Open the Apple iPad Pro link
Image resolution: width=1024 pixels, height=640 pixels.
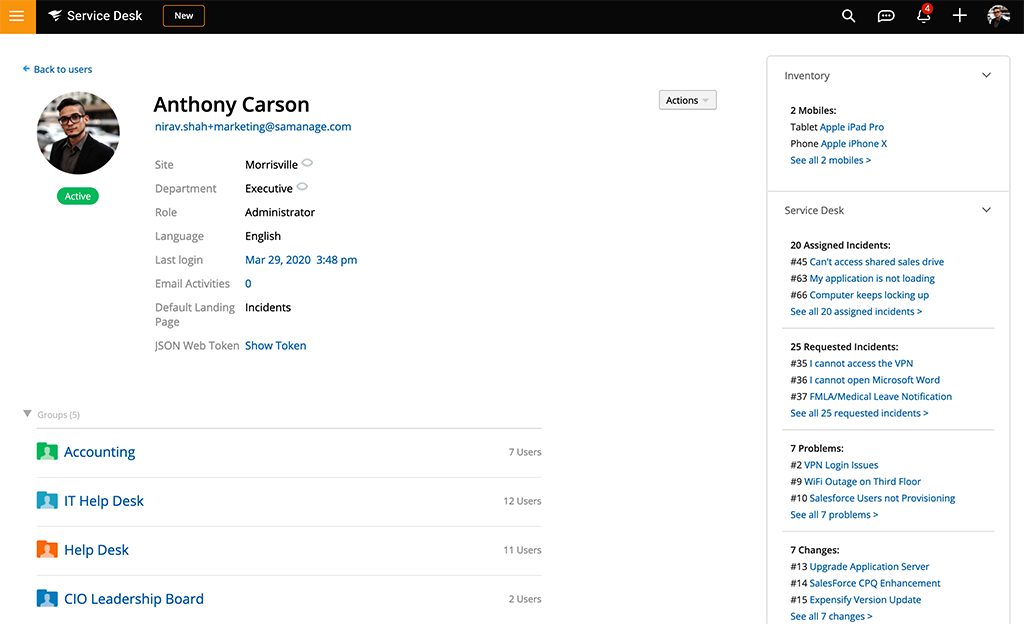tap(851, 128)
